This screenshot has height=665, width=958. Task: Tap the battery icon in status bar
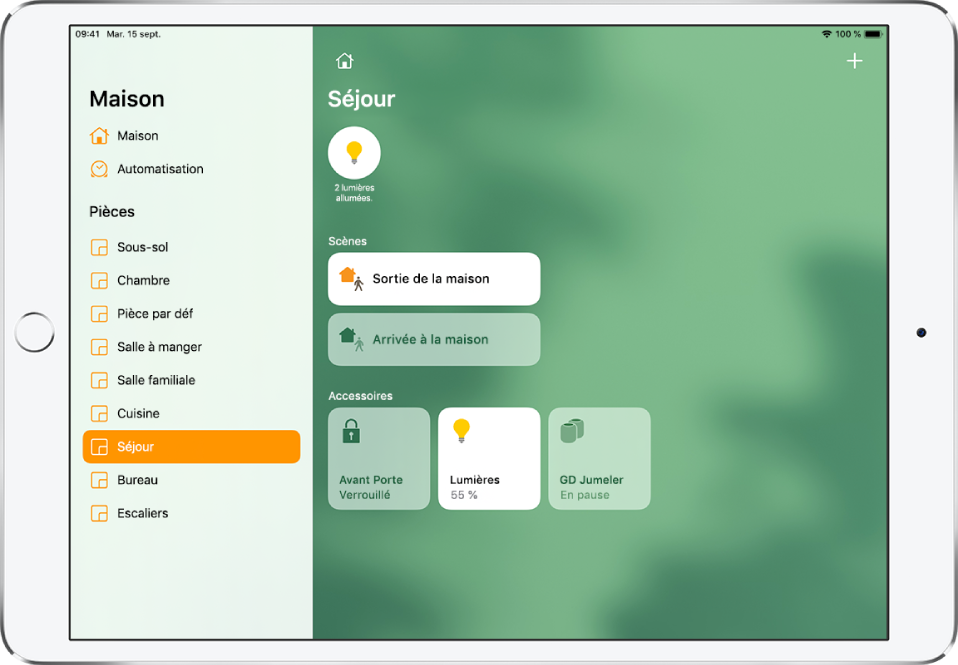point(874,34)
